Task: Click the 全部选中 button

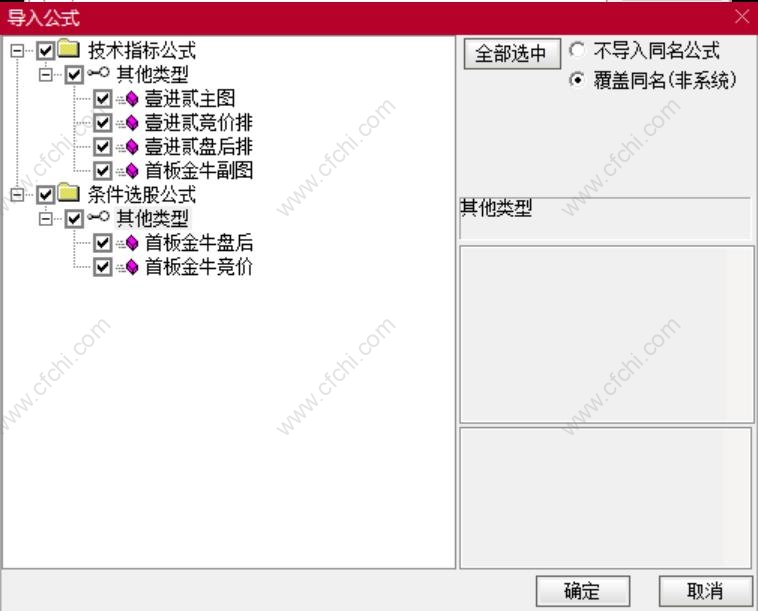Action: tap(512, 54)
